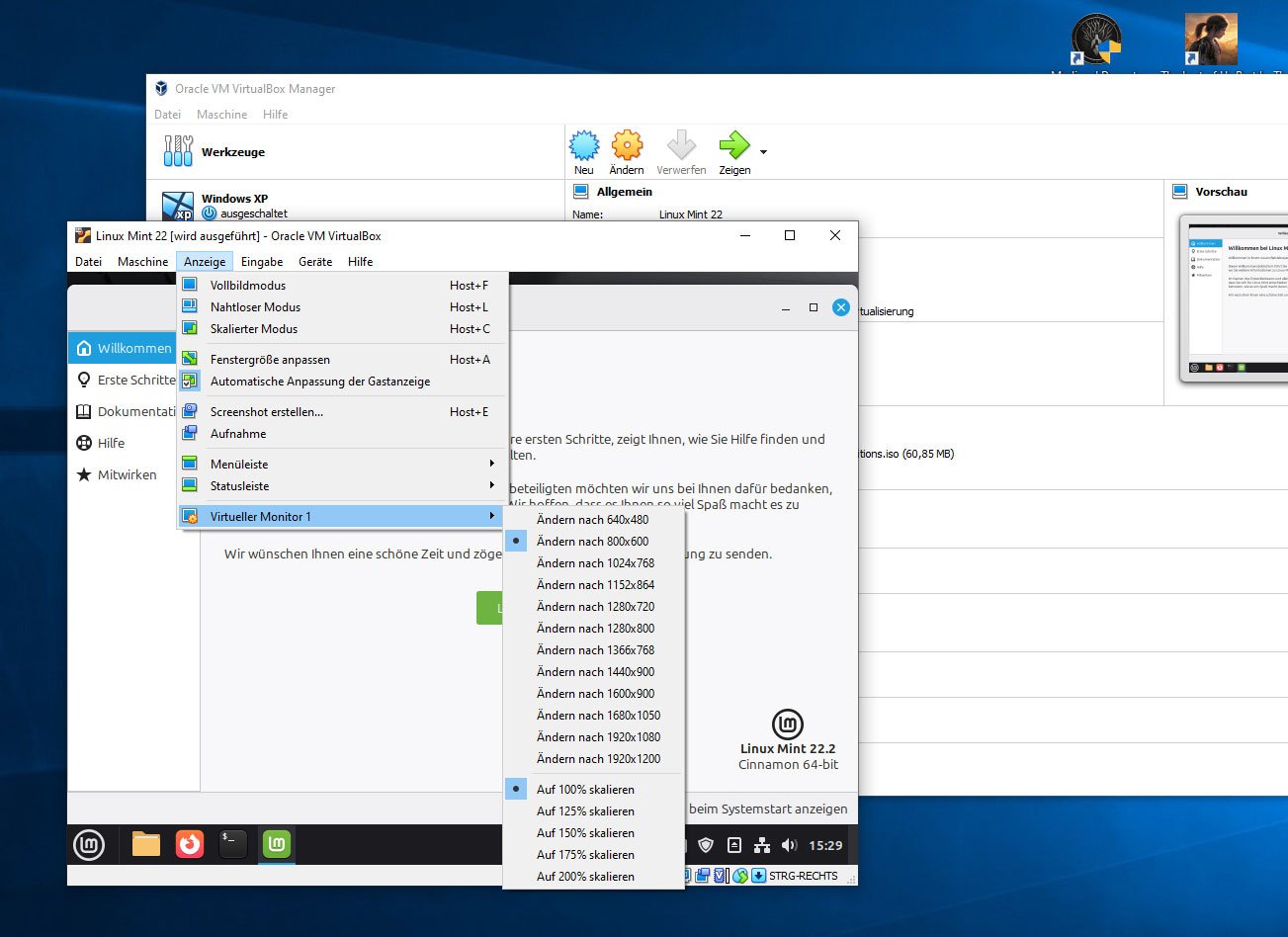Expand the Menüleiste submenu arrow

click(x=492, y=464)
